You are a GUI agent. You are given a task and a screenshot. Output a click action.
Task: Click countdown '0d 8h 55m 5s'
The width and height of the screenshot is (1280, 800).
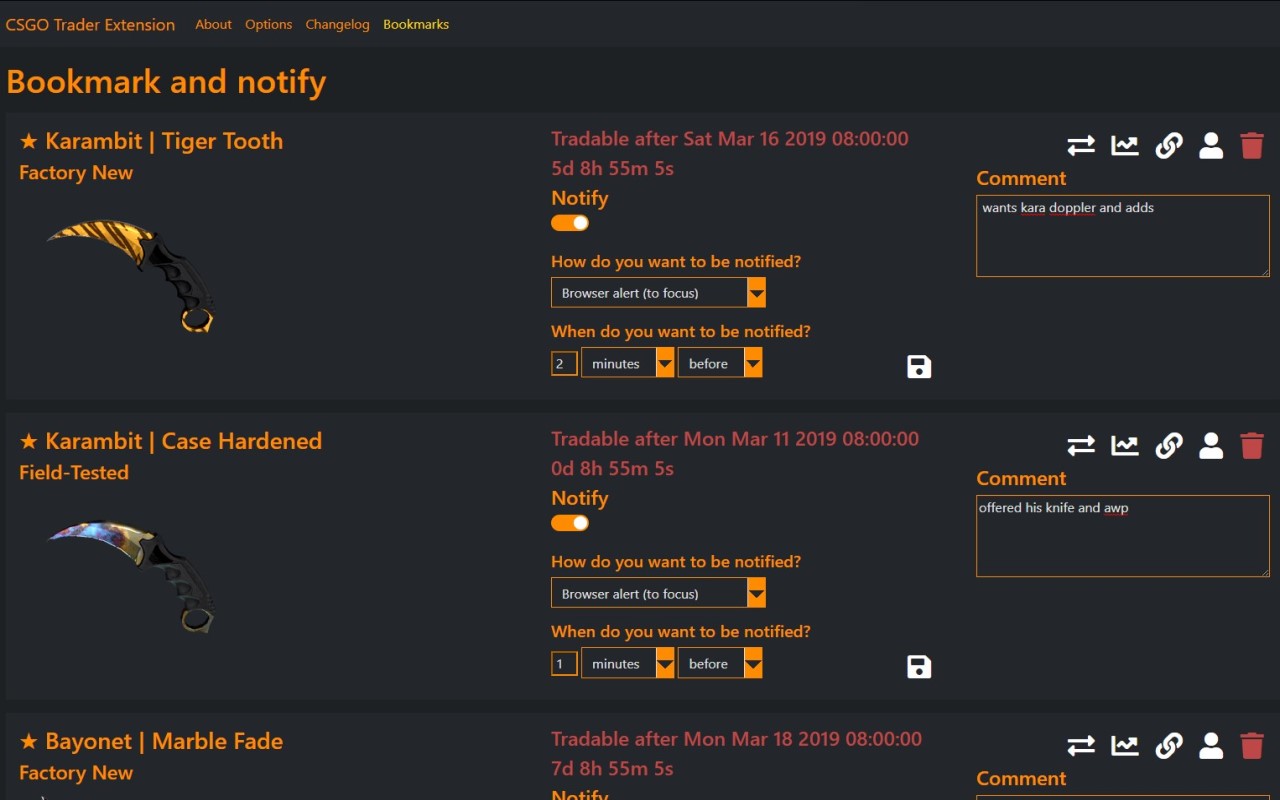[612, 468]
